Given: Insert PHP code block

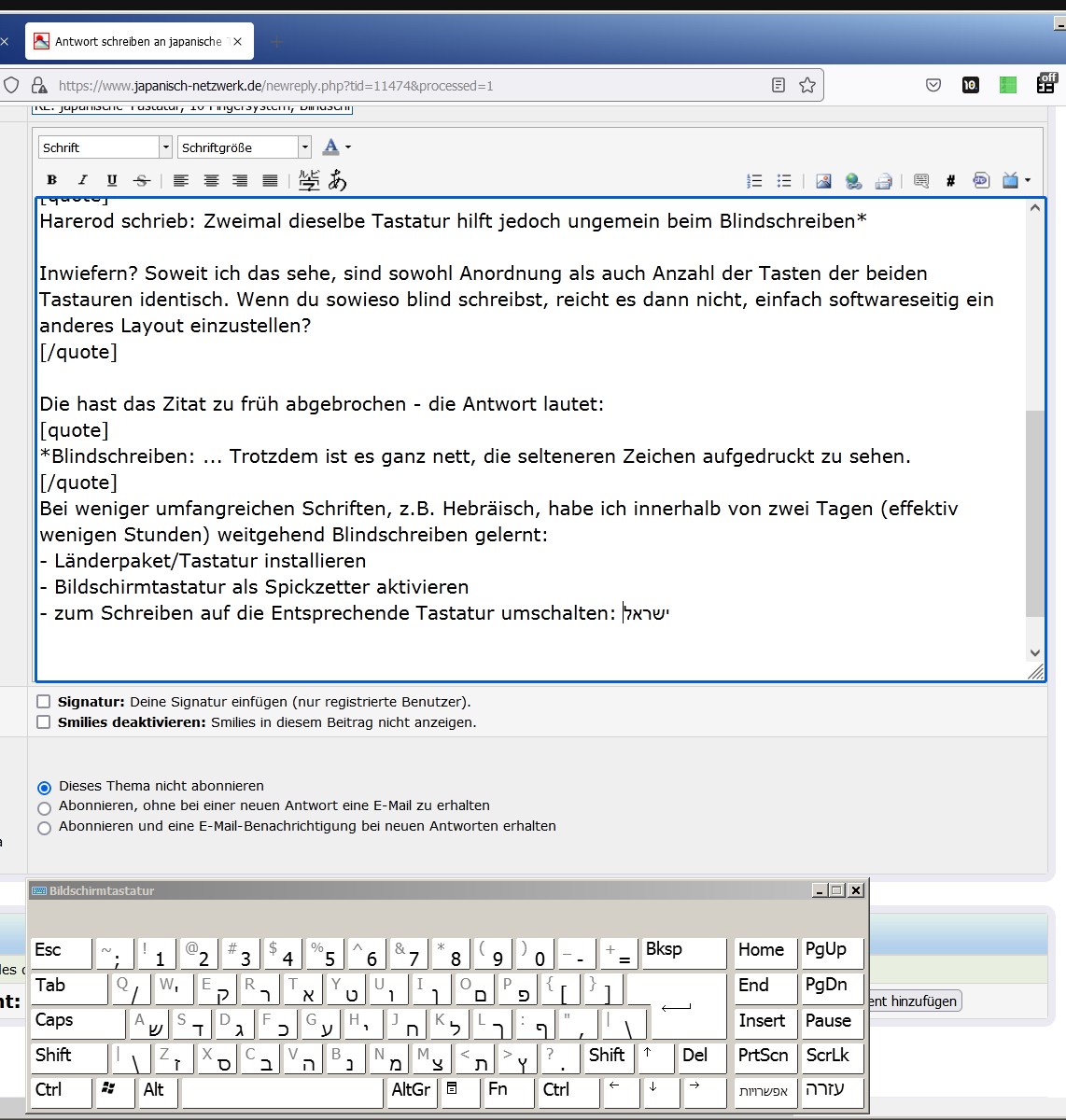Looking at the screenshot, I should coord(981,181).
